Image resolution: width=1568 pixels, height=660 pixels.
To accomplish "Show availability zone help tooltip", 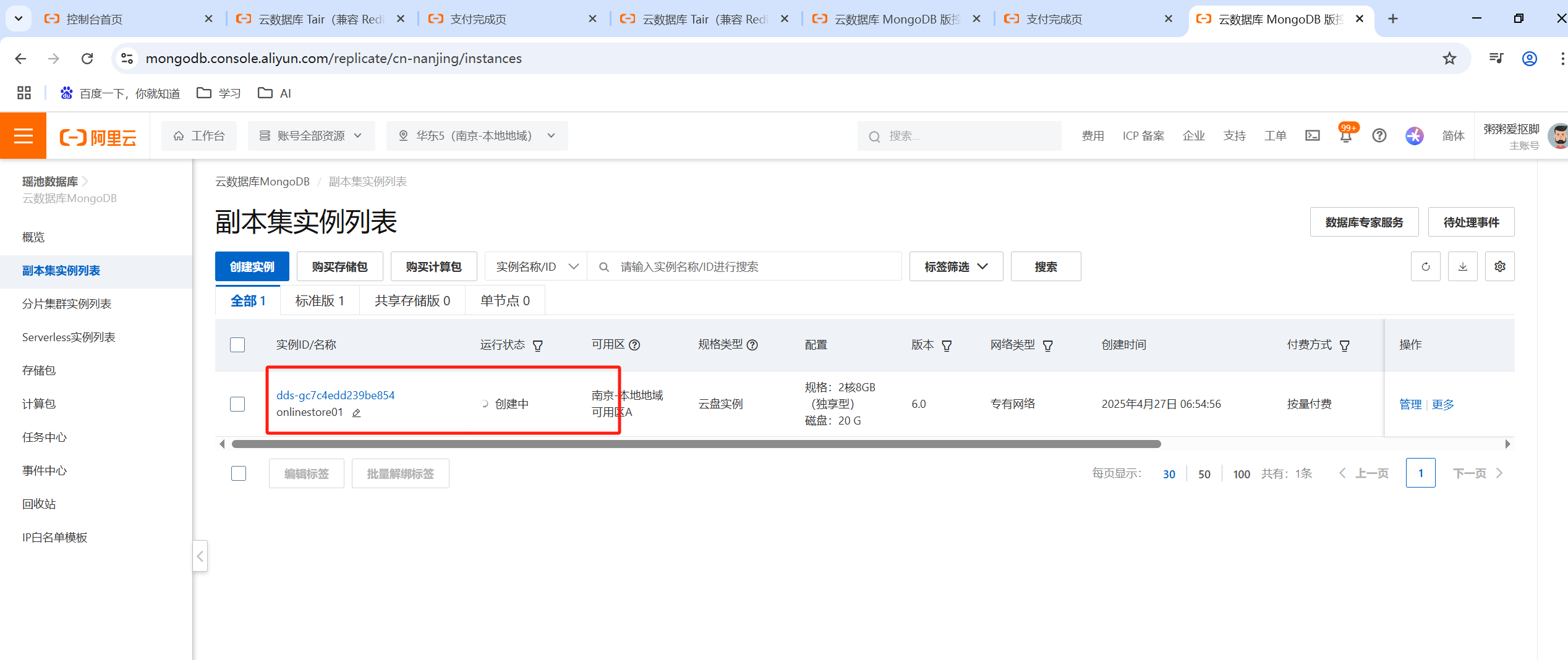I will point(634,345).
